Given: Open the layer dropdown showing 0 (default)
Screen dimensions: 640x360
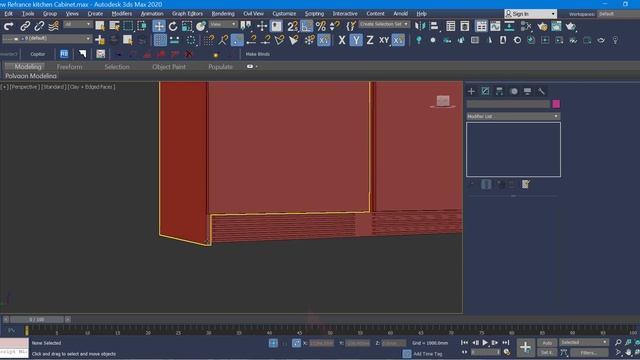Looking at the screenshot, I should (47, 39).
